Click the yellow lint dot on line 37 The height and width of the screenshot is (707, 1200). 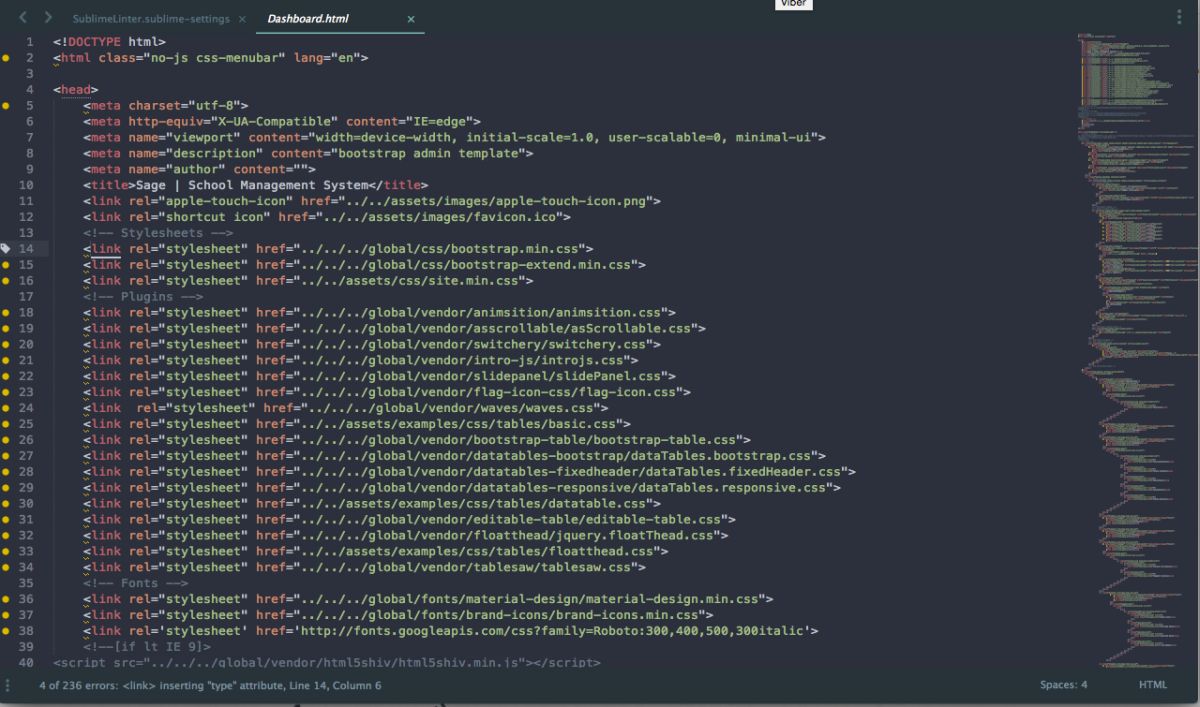pos(5,615)
